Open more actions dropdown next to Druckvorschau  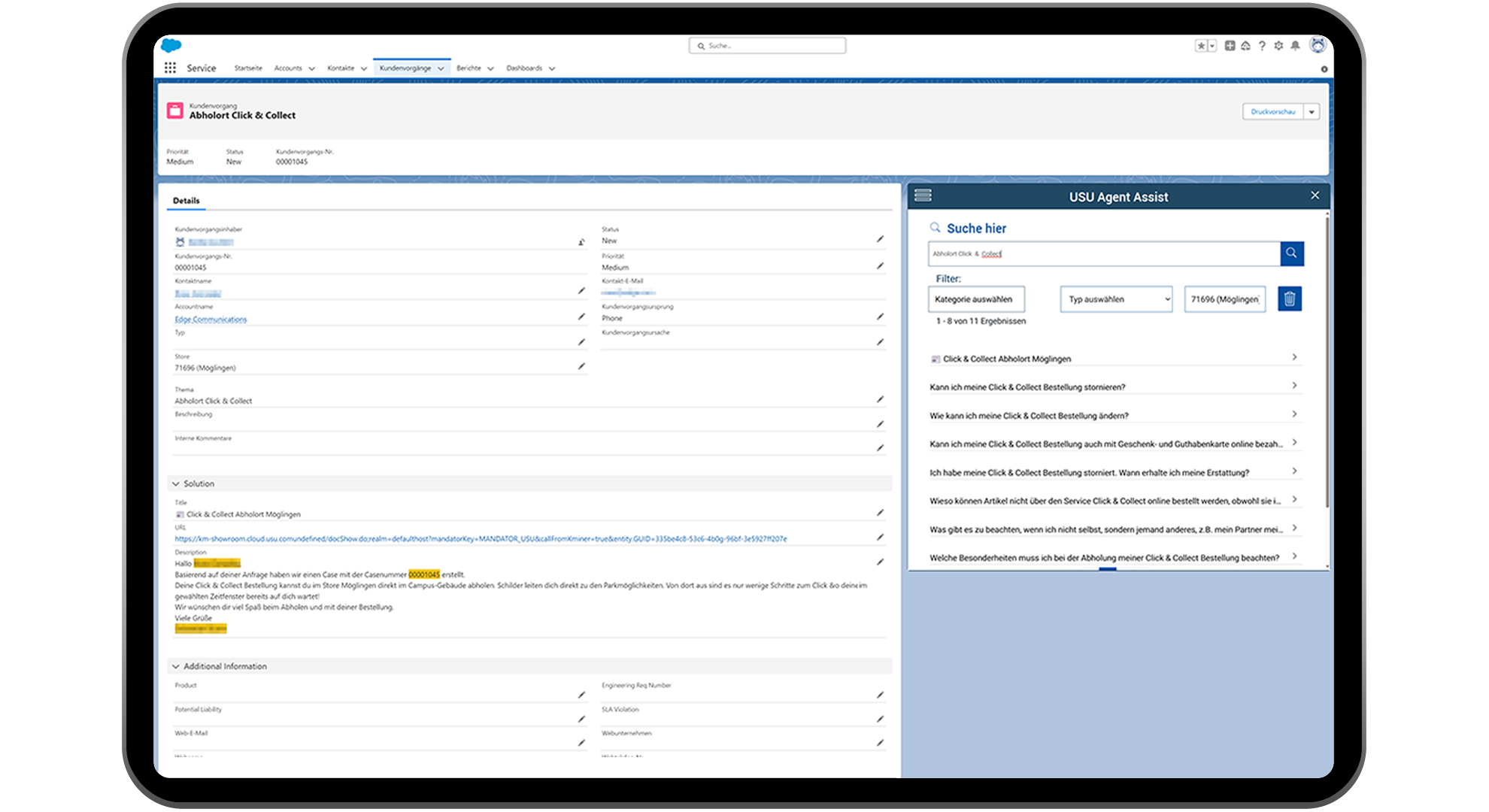[x=1312, y=111]
